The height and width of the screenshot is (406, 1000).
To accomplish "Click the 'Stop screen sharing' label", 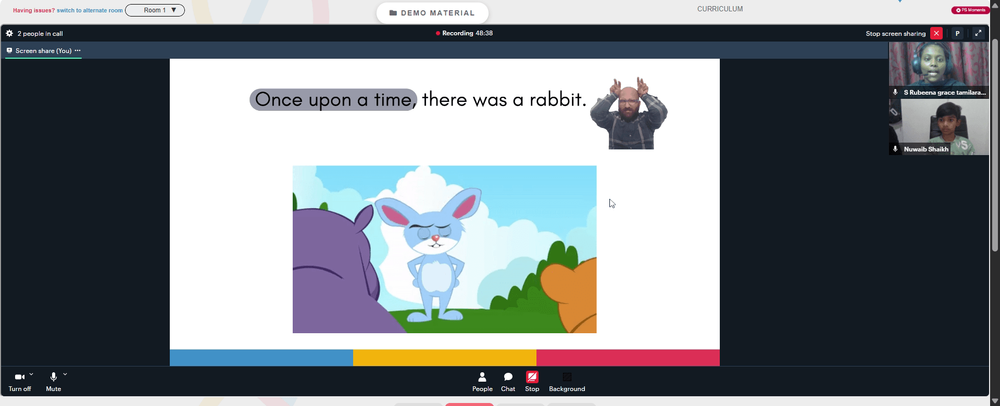I will point(895,33).
